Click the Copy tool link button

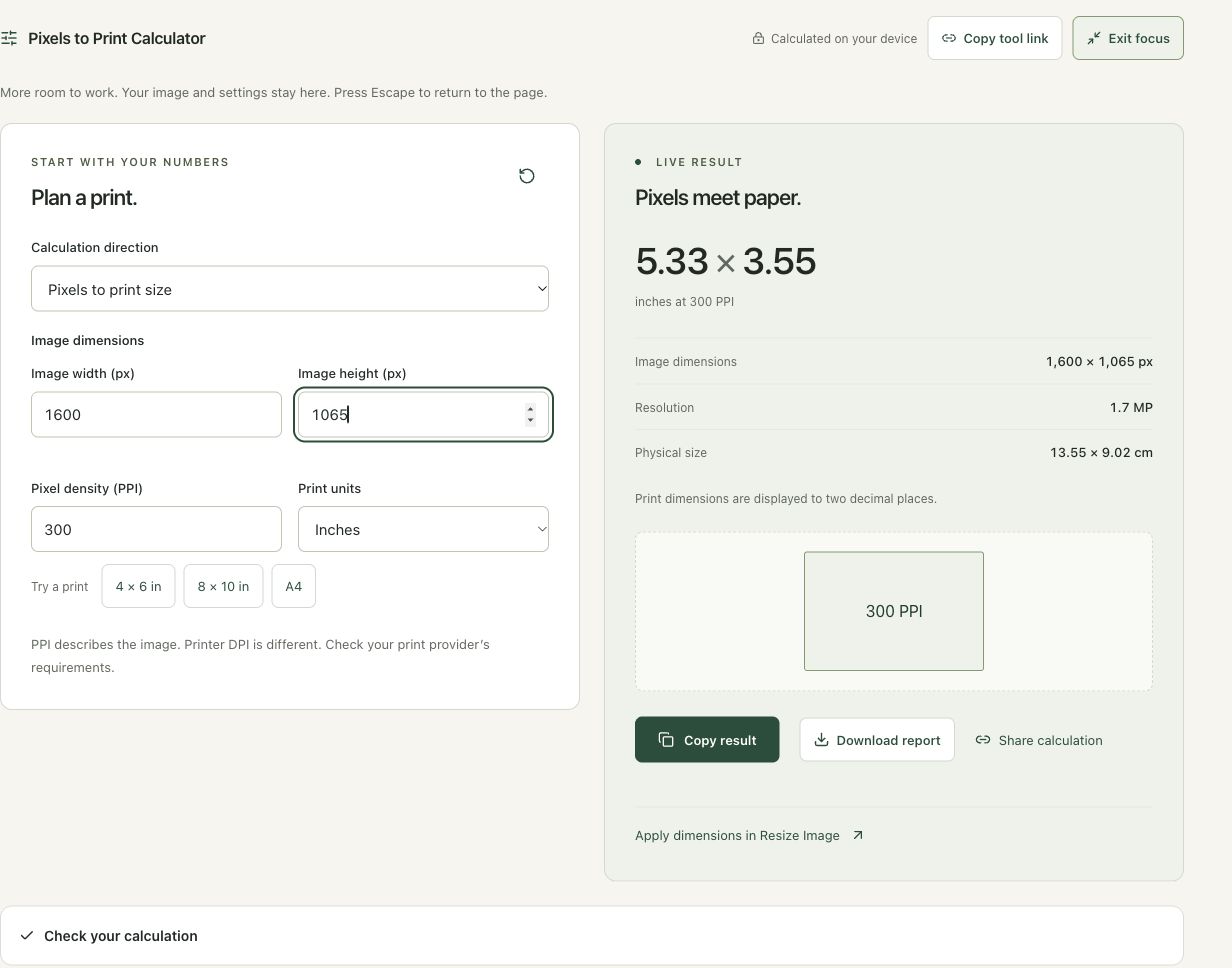(994, 38)
